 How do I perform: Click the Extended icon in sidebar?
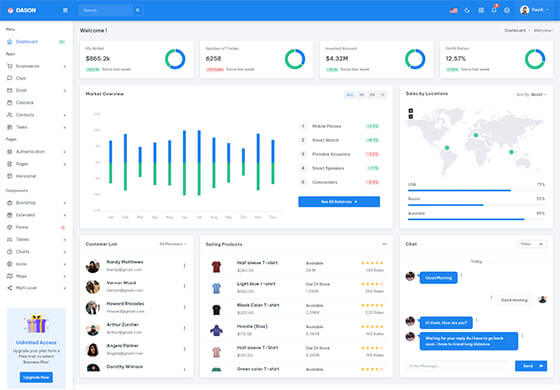point(10,215)
